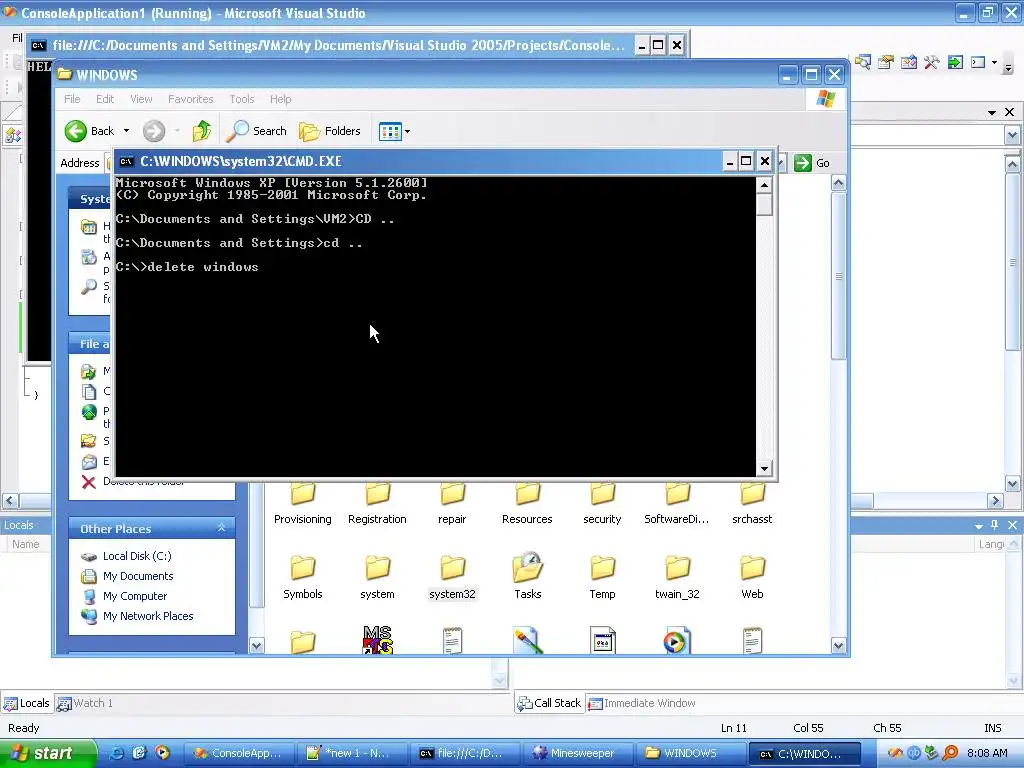Select the Symbols folder

click(302, 577)
